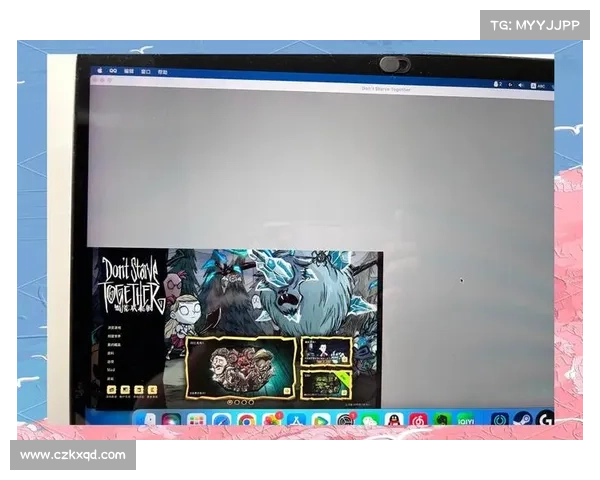Open QQ penguin app from the dock
Image resolution: width=600 pixels, height=480 pixels.
(394, 420)
